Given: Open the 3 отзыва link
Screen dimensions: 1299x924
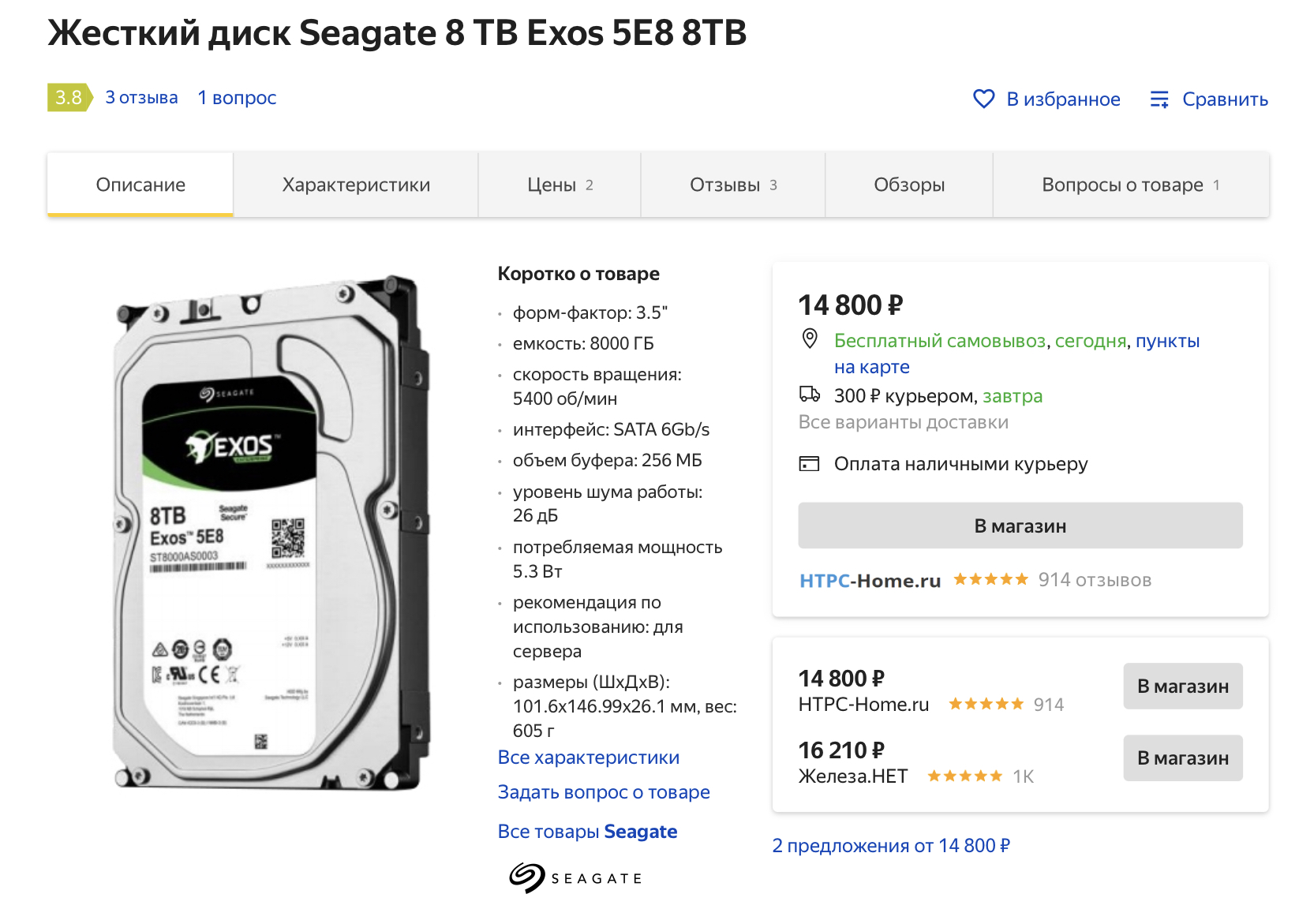Looking at the screenshot, I should [x=142, y=98].
